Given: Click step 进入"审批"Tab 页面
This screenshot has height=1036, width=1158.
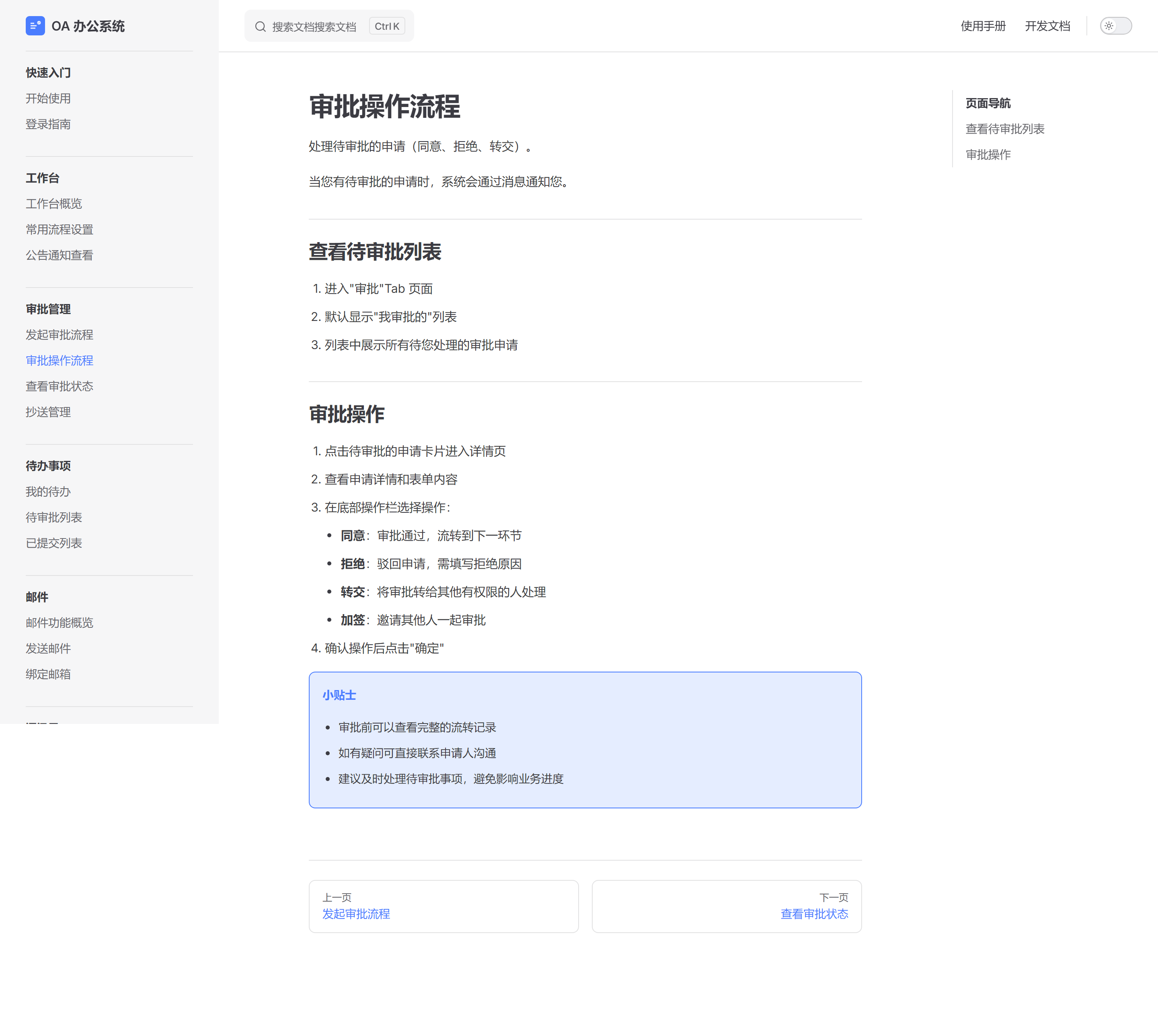Looking at the screenshot, I should [378, 288].
